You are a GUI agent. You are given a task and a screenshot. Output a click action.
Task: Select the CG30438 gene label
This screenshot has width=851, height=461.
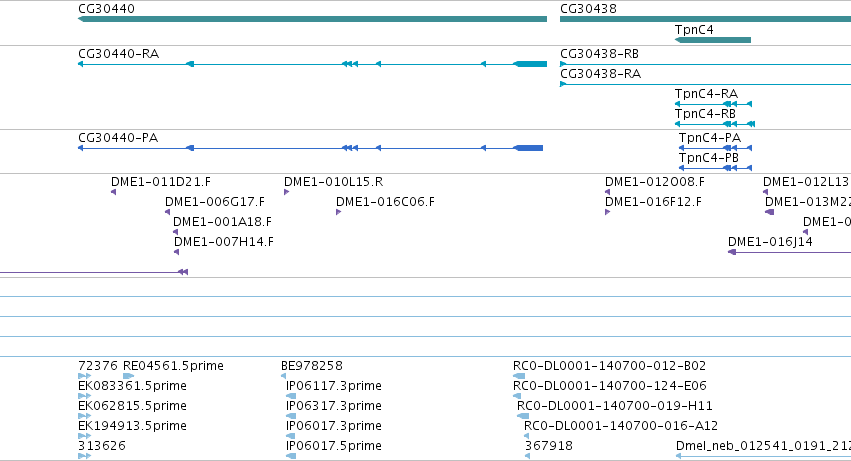click(588, 9)
